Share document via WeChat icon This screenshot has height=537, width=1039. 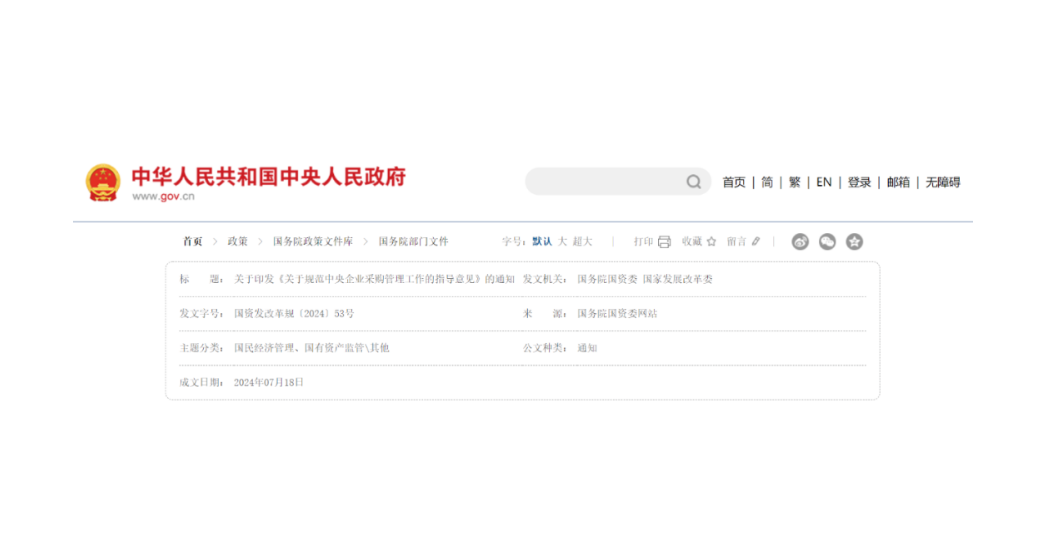click(x=827, y=242)
